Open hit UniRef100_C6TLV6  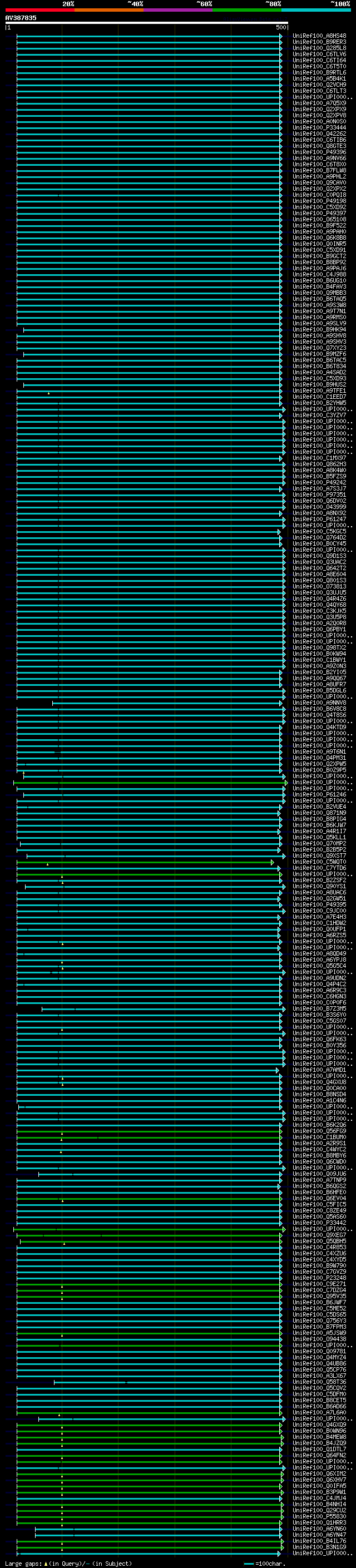(319, 54)
